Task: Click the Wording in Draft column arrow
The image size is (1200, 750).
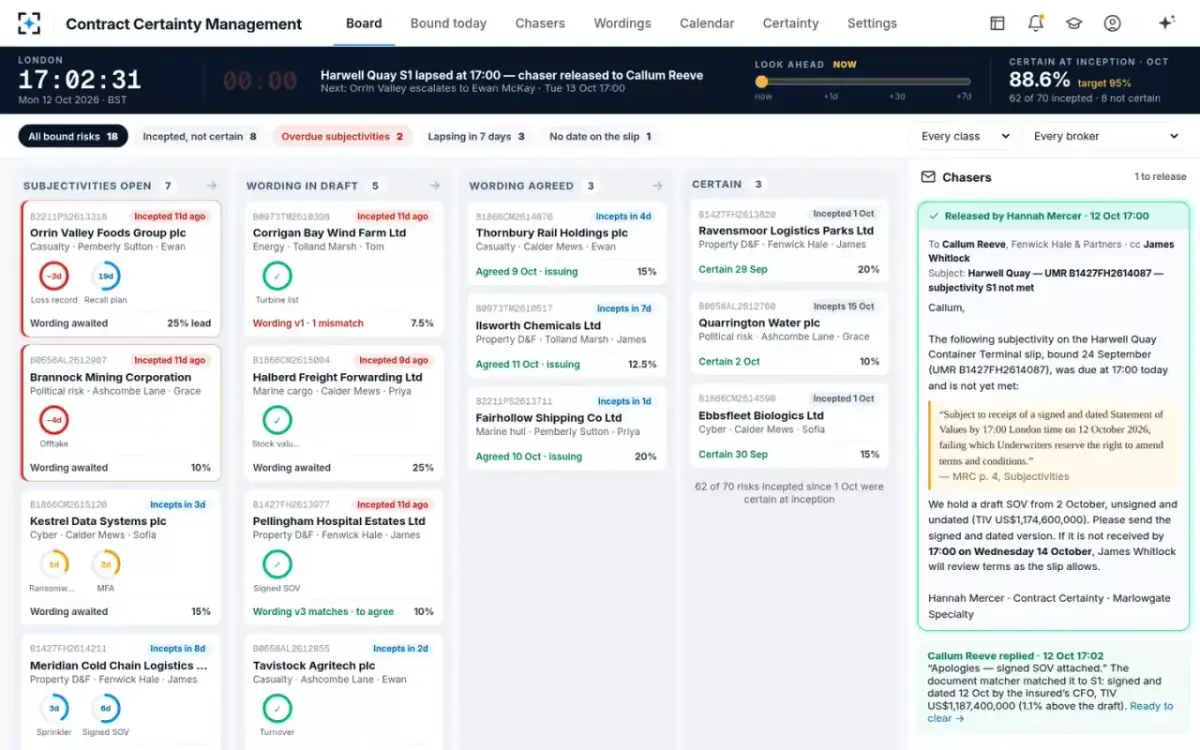Action: coord(434,185)
